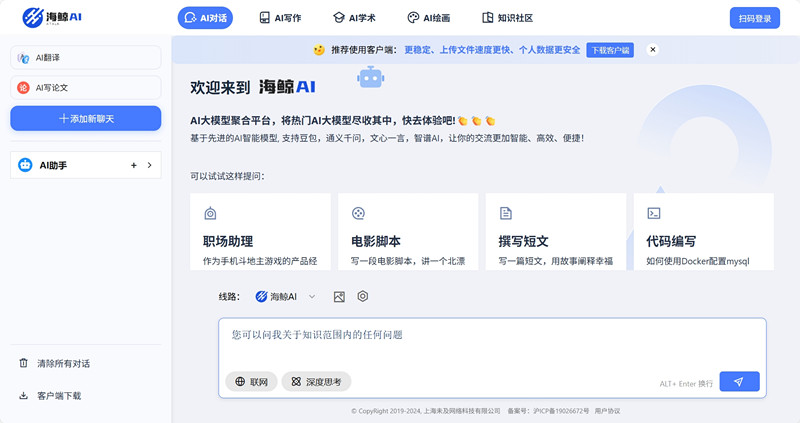Switch to the AI写作 tab
The height and width of the screenshot is (423, 800).
point(280,18)
